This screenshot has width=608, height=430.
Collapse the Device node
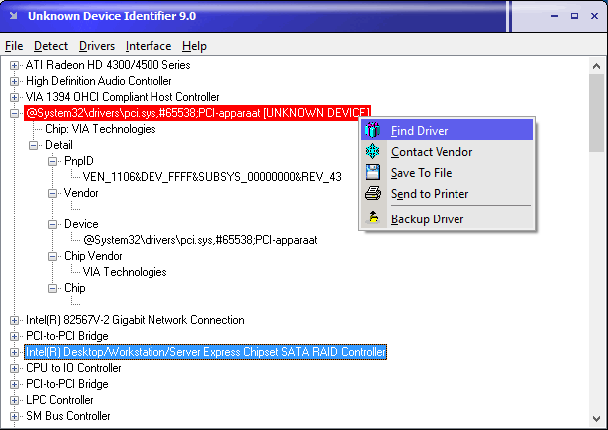tap(52, 224)
